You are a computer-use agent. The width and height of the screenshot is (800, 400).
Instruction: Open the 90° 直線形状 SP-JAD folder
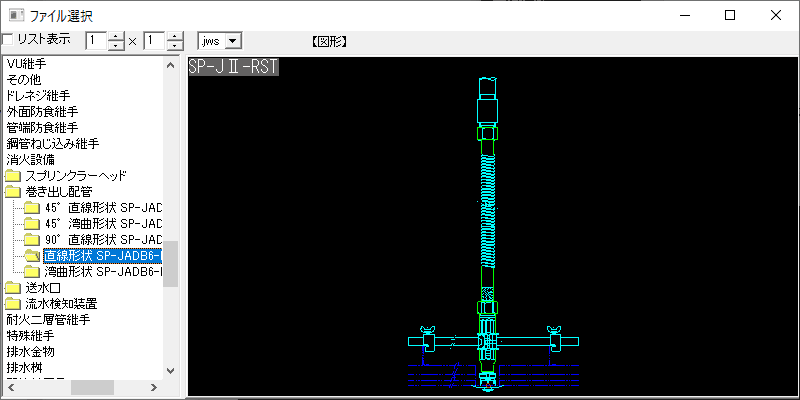tap(104, 239)
